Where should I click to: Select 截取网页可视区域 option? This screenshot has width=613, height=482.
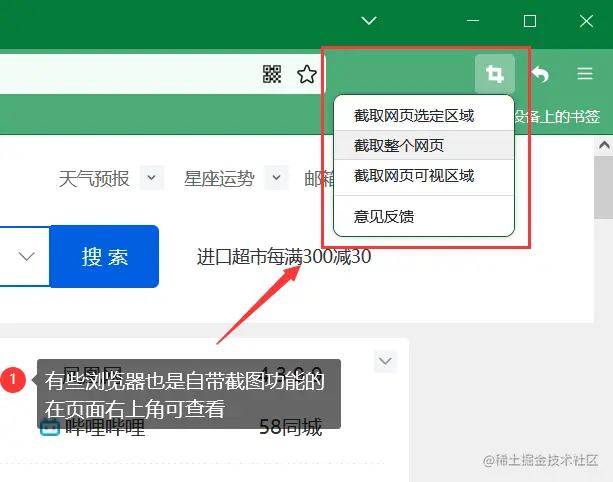(x=424, y=176)
